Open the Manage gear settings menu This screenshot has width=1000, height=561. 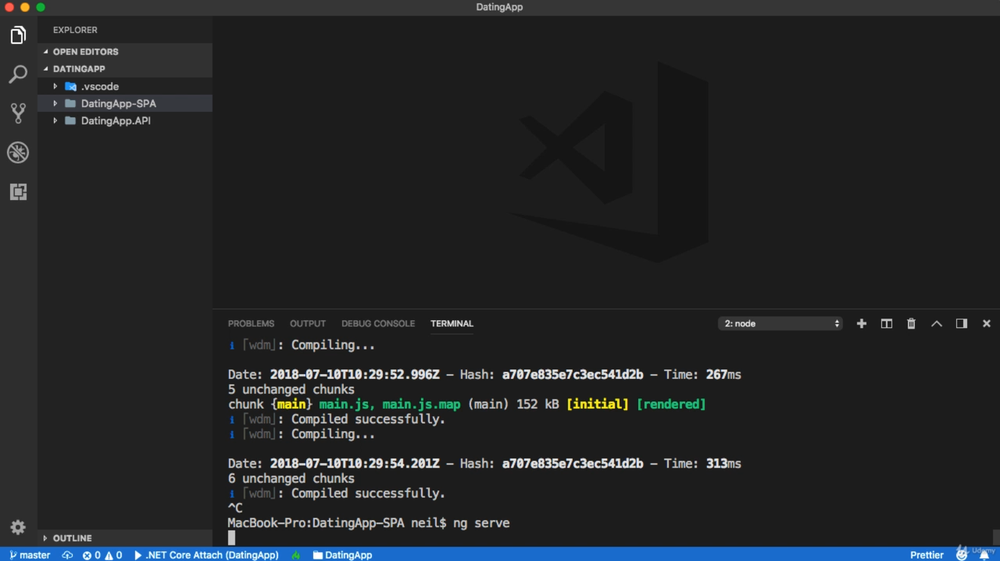pos(18,527)
